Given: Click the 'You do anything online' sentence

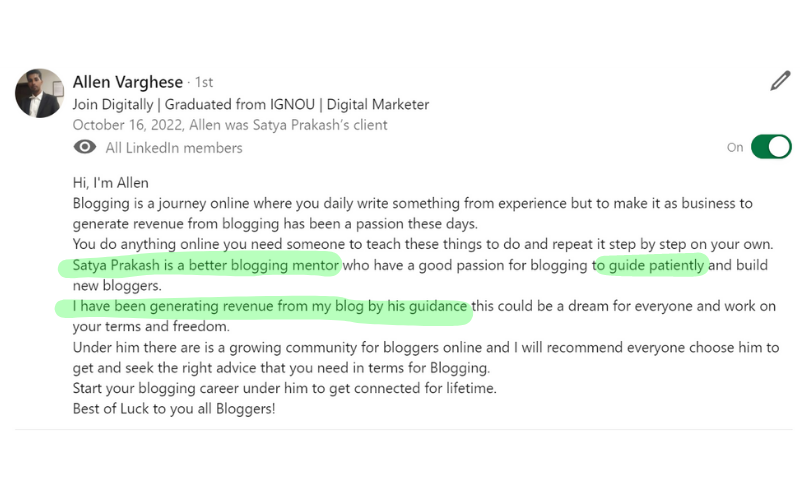Looking at the screenshot, I should pyautogui.click(x=423, y=244).
